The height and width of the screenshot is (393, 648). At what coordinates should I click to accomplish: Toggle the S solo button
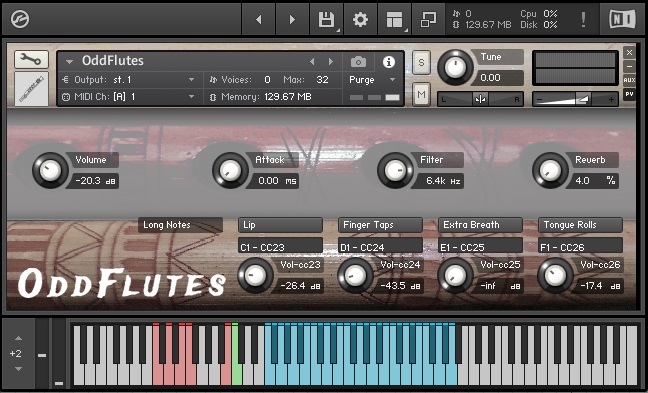pyautogui.click(x=421, y=62)
